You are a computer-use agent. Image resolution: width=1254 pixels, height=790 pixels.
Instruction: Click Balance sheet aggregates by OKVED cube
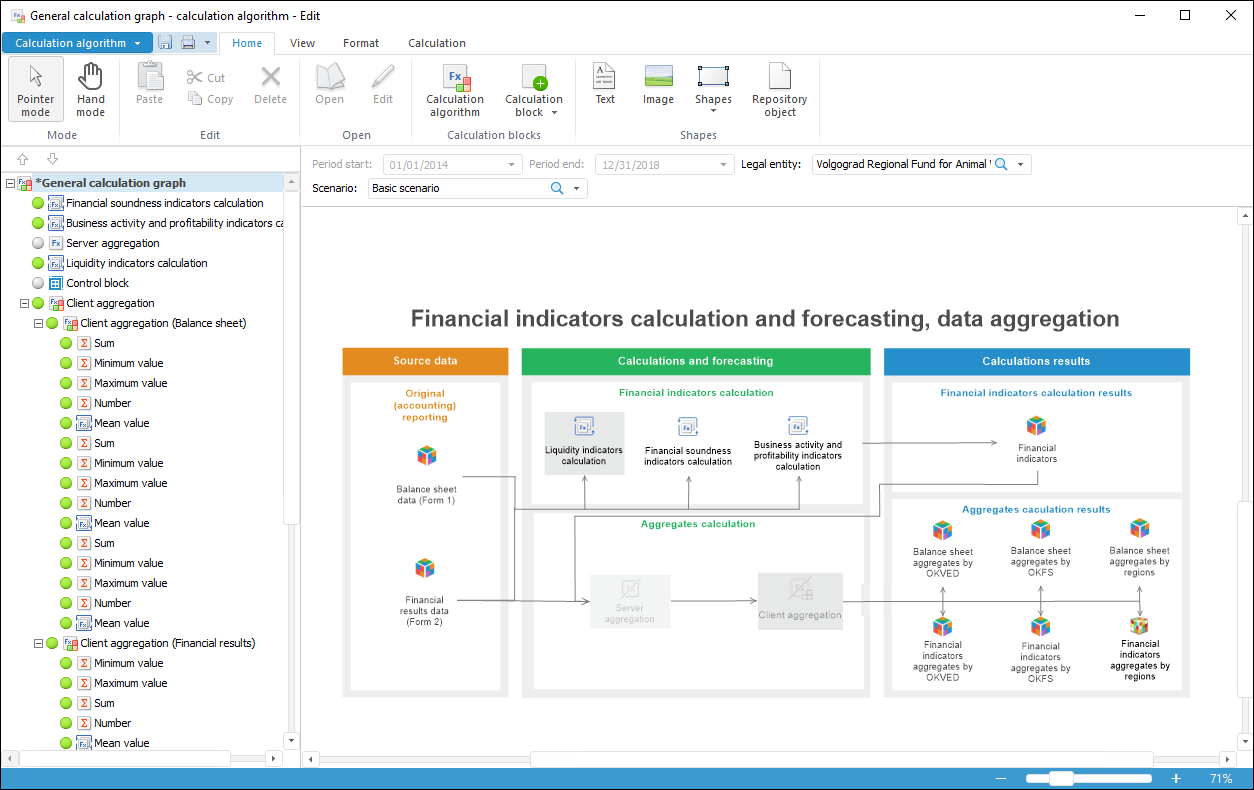[x=942, y=530]
